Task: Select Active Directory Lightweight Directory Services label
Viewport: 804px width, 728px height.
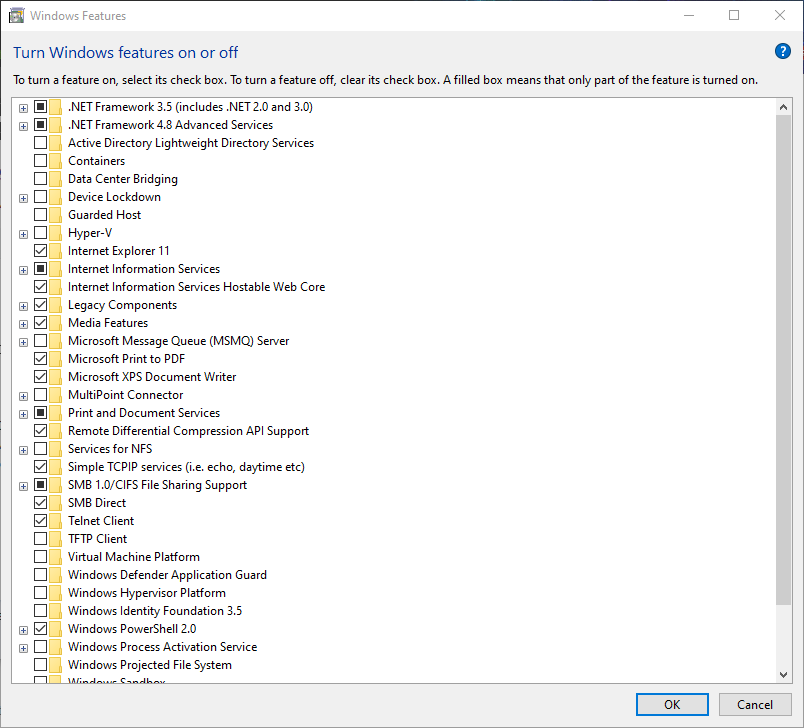Action: [x=191, y=143]
